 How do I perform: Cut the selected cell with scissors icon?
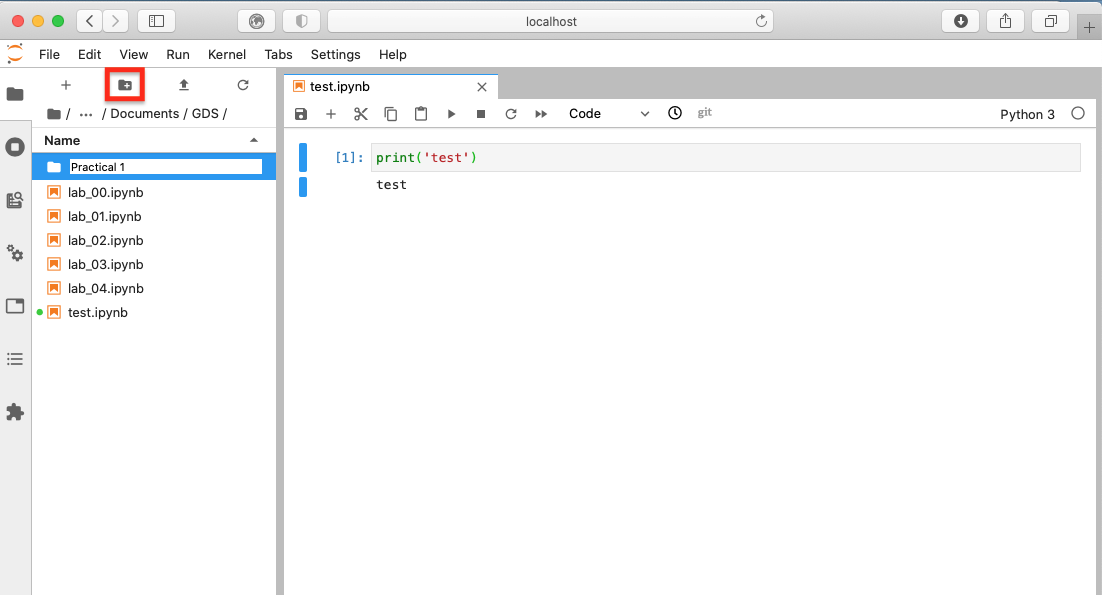pyautogui.click(x=361, y=114)
